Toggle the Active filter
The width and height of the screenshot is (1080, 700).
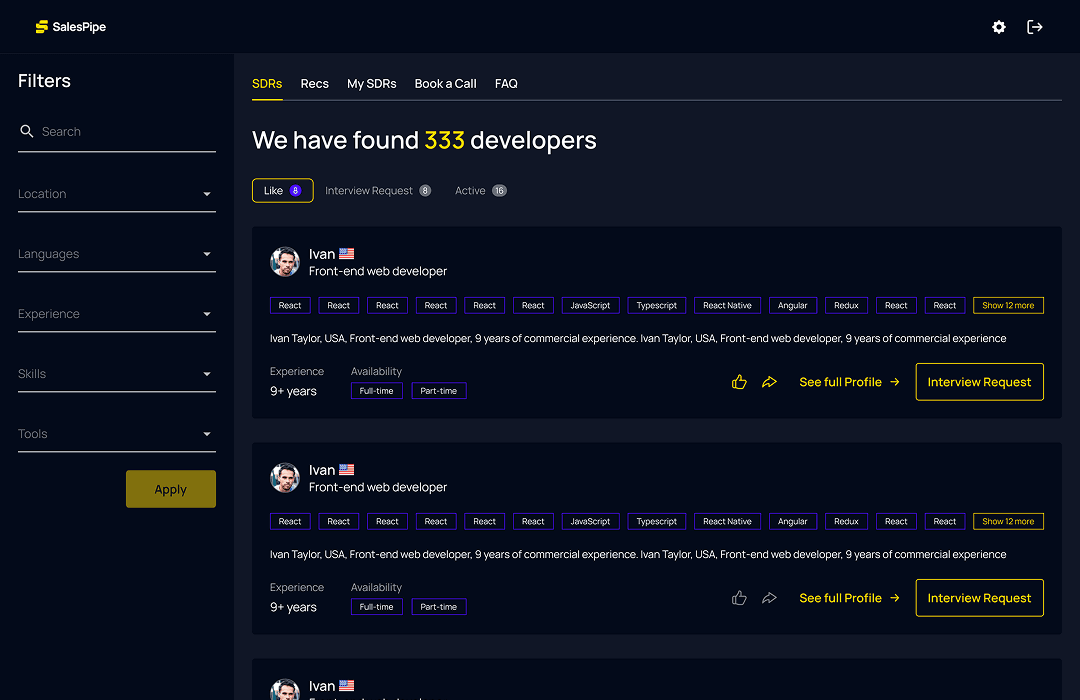click(480, 190)
